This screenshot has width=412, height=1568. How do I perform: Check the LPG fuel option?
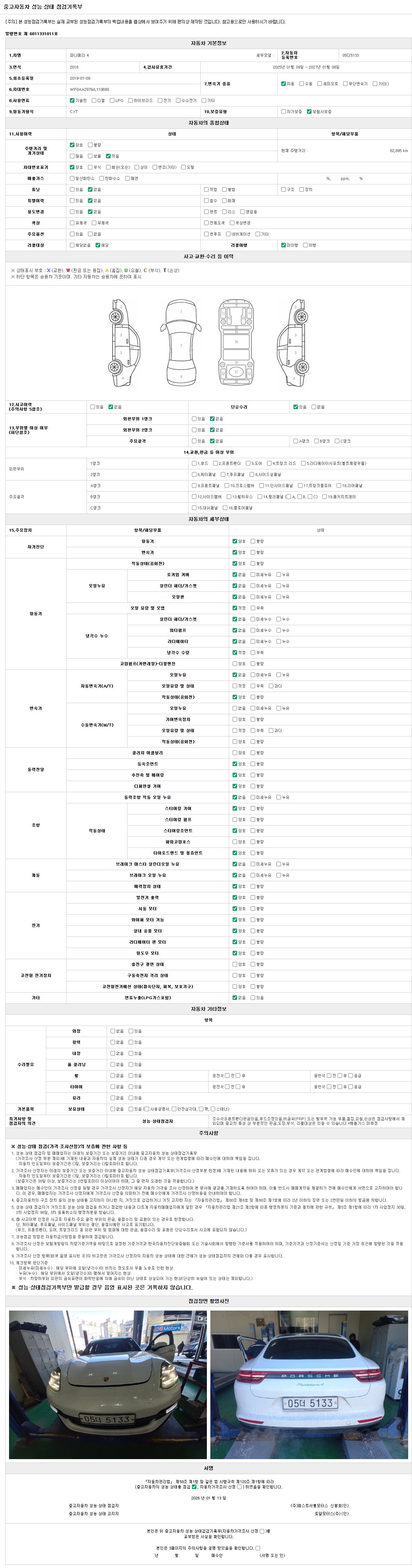[x=112, y=101]
